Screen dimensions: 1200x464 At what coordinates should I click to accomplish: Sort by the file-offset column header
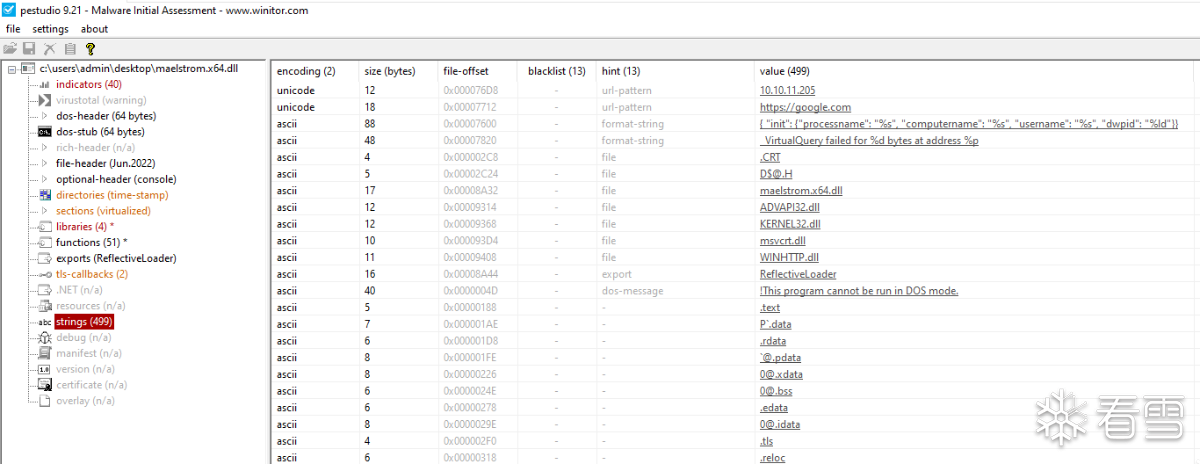(x=466, y=71)
